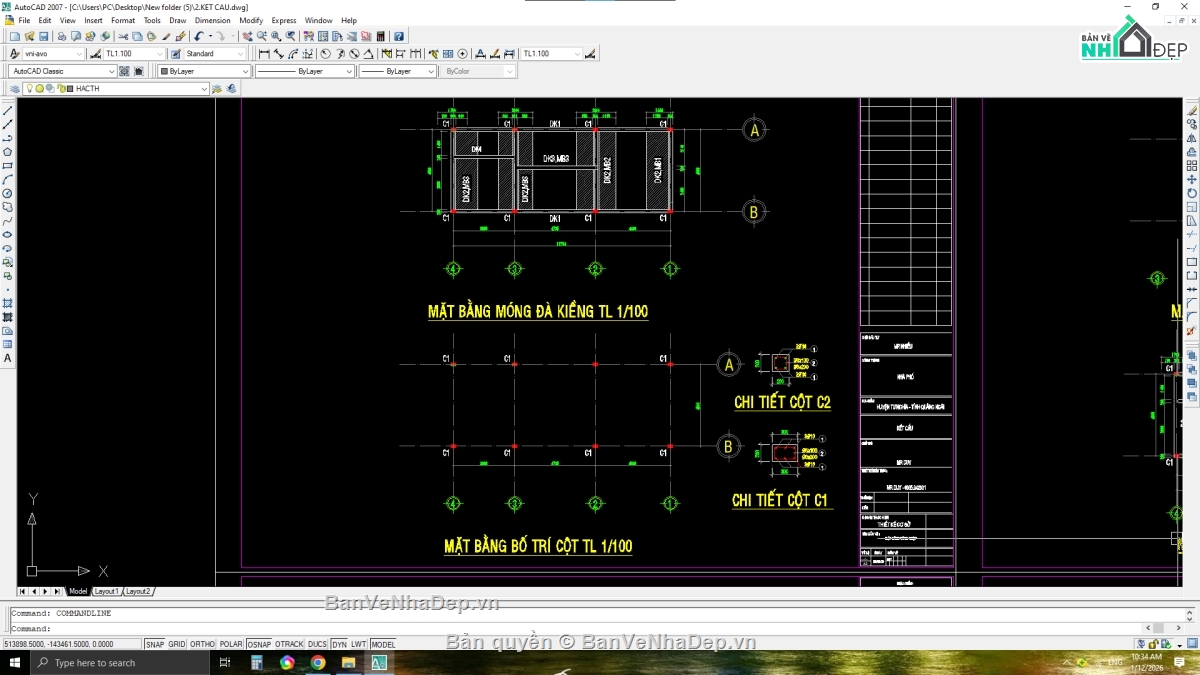
Task: Toggle OTRACK in status bar
Action: (x=289, y=644)
